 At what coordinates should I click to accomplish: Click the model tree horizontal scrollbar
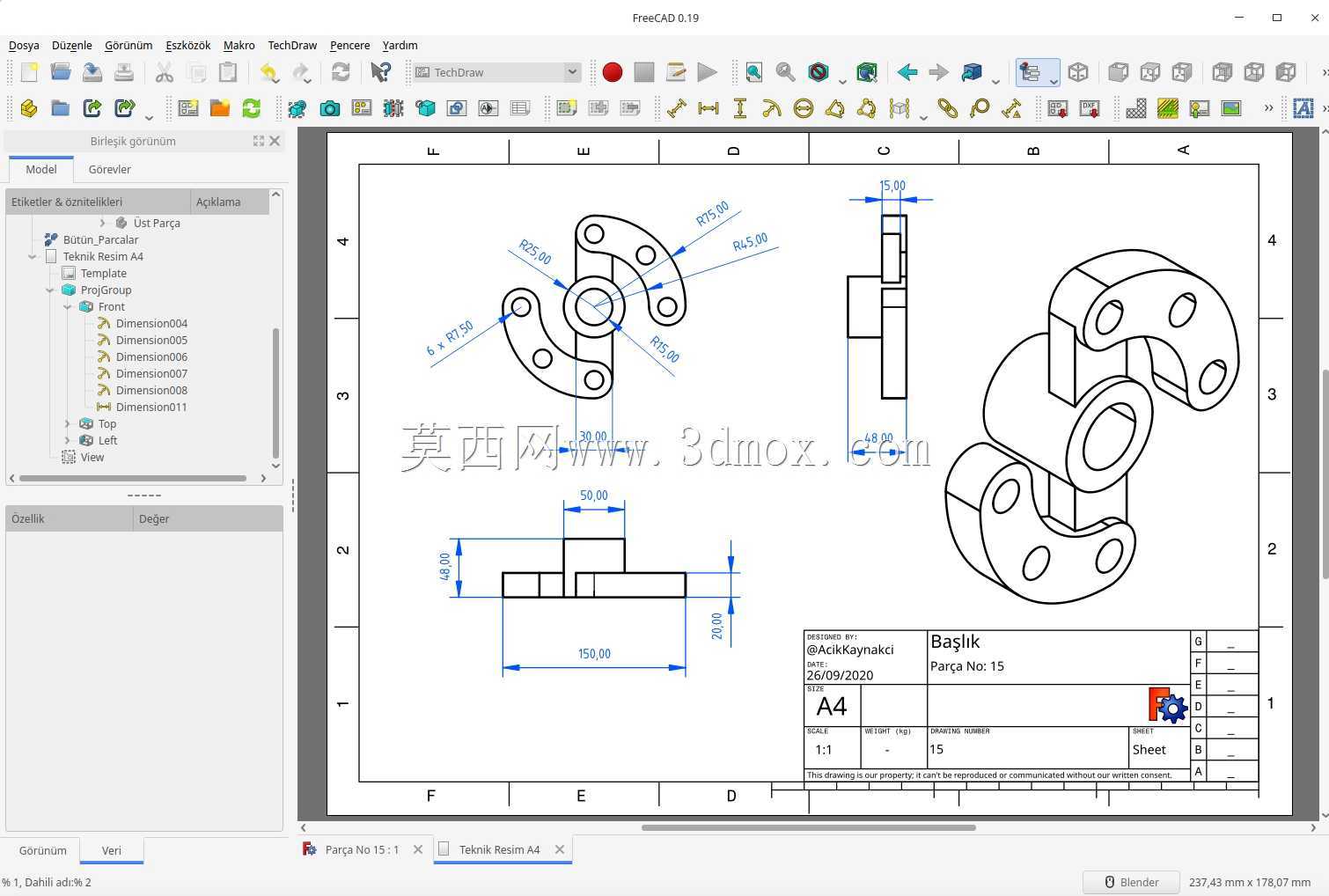pos(133,478)
